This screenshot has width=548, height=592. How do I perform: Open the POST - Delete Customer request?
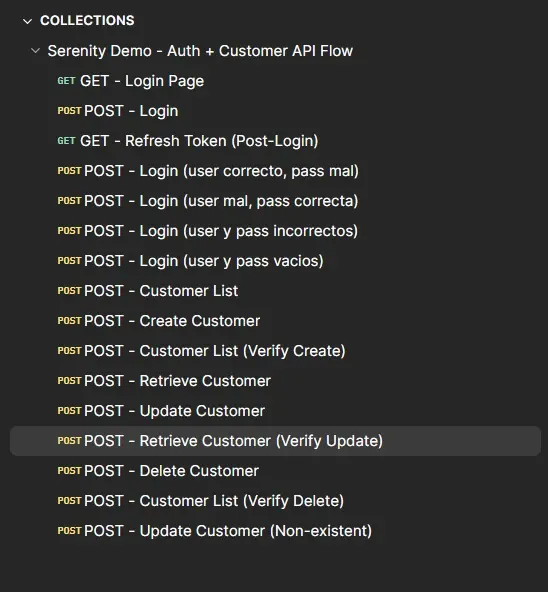pos(171,471)
